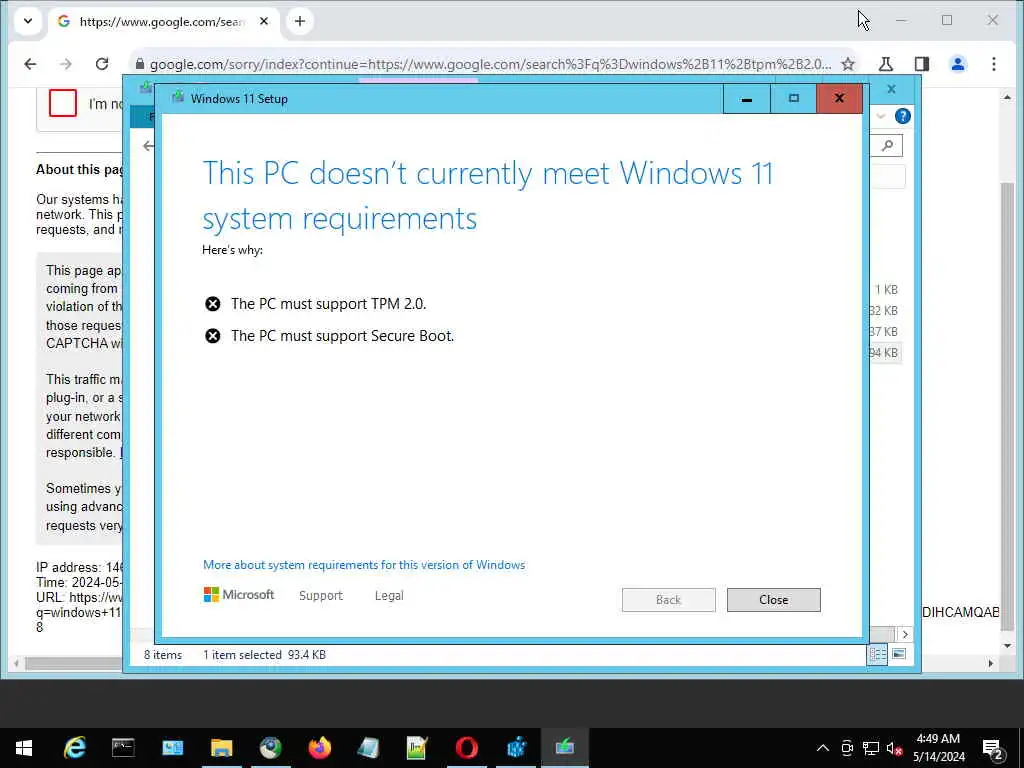Screen dimensions: 1024x768
Task: Open the taskbar clock and date
Action: pyautogui.click(x=938, y=748)
